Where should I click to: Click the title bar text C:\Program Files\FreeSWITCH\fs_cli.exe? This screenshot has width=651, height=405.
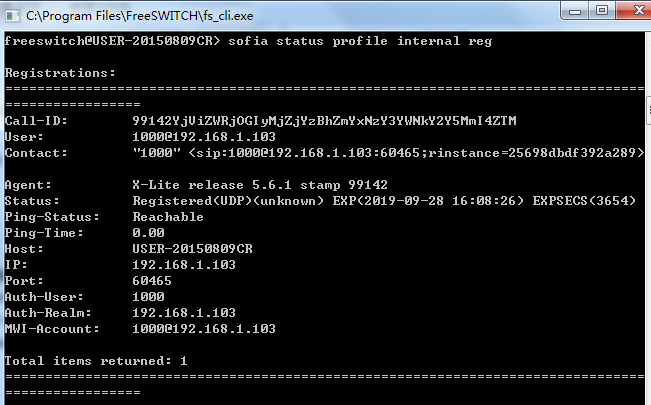click(140, 16)
